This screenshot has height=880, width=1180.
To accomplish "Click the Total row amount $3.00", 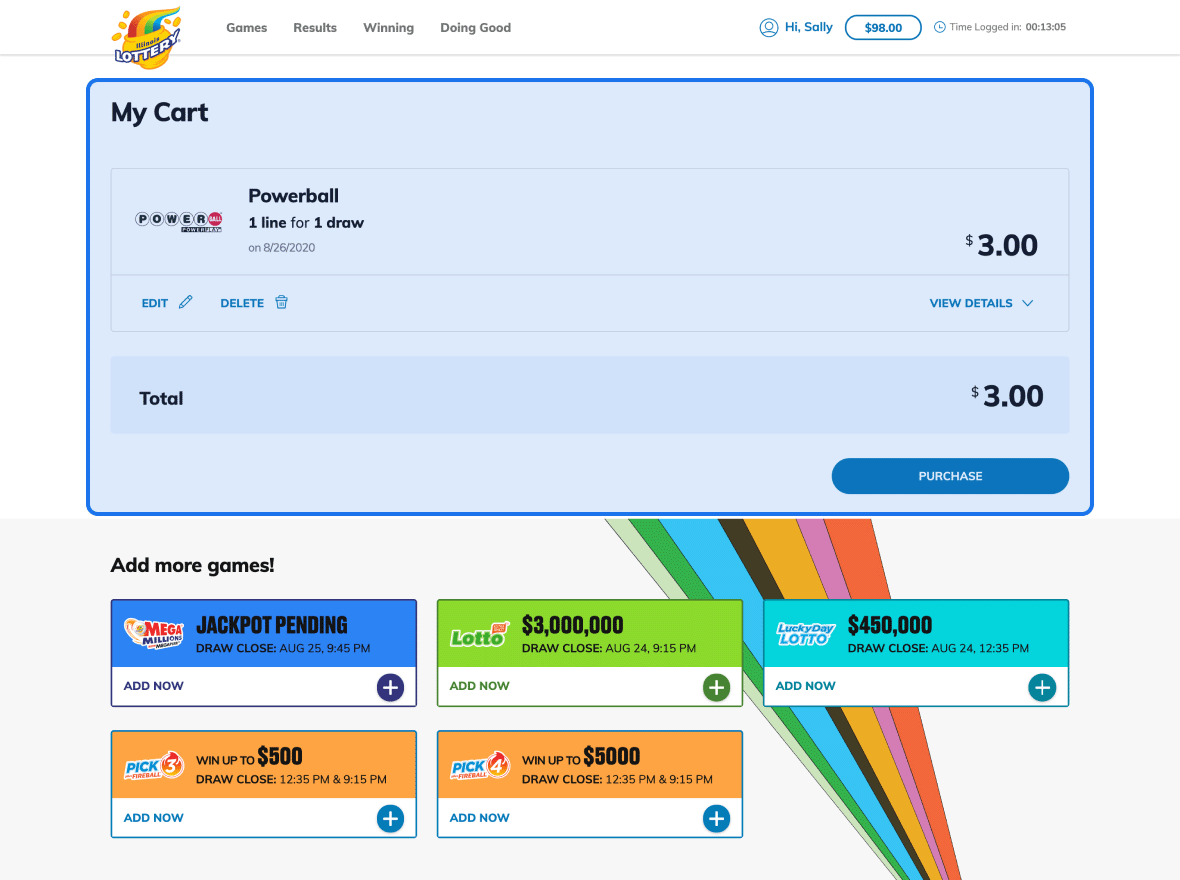I will coord(1007,396).
